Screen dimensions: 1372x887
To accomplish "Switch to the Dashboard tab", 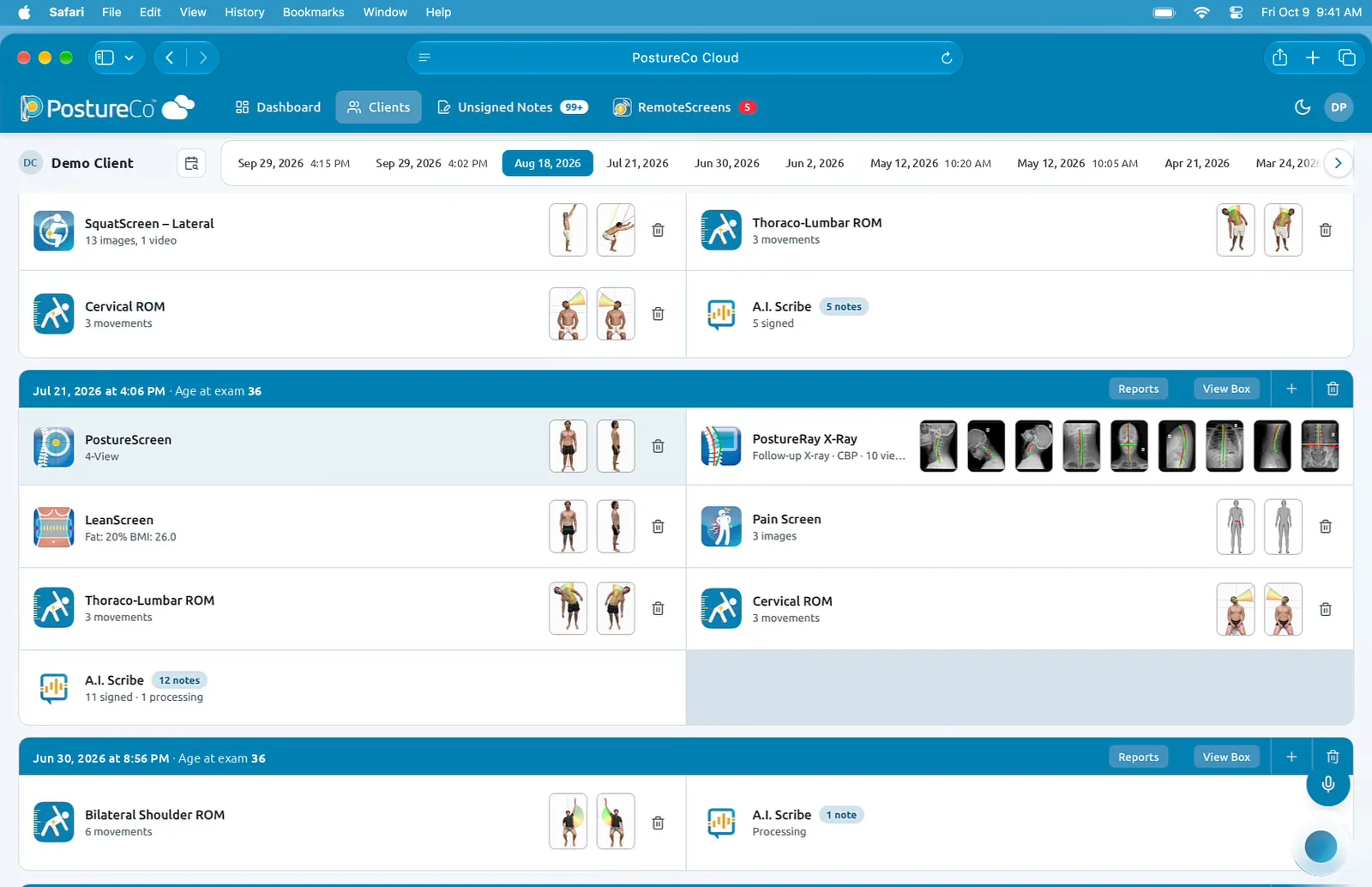I will coord(278,107).
